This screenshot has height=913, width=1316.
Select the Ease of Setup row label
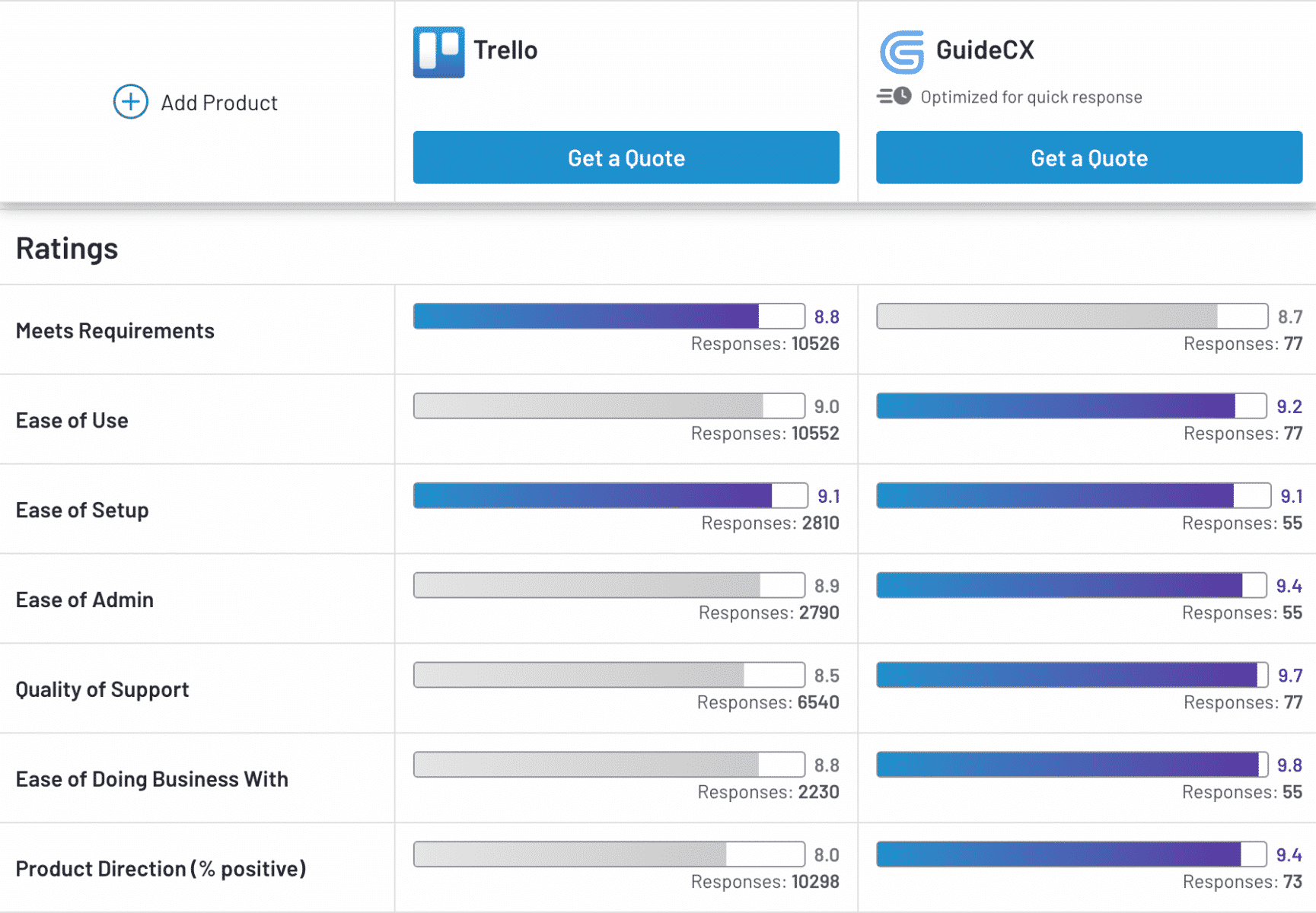(x=82, y=511)
